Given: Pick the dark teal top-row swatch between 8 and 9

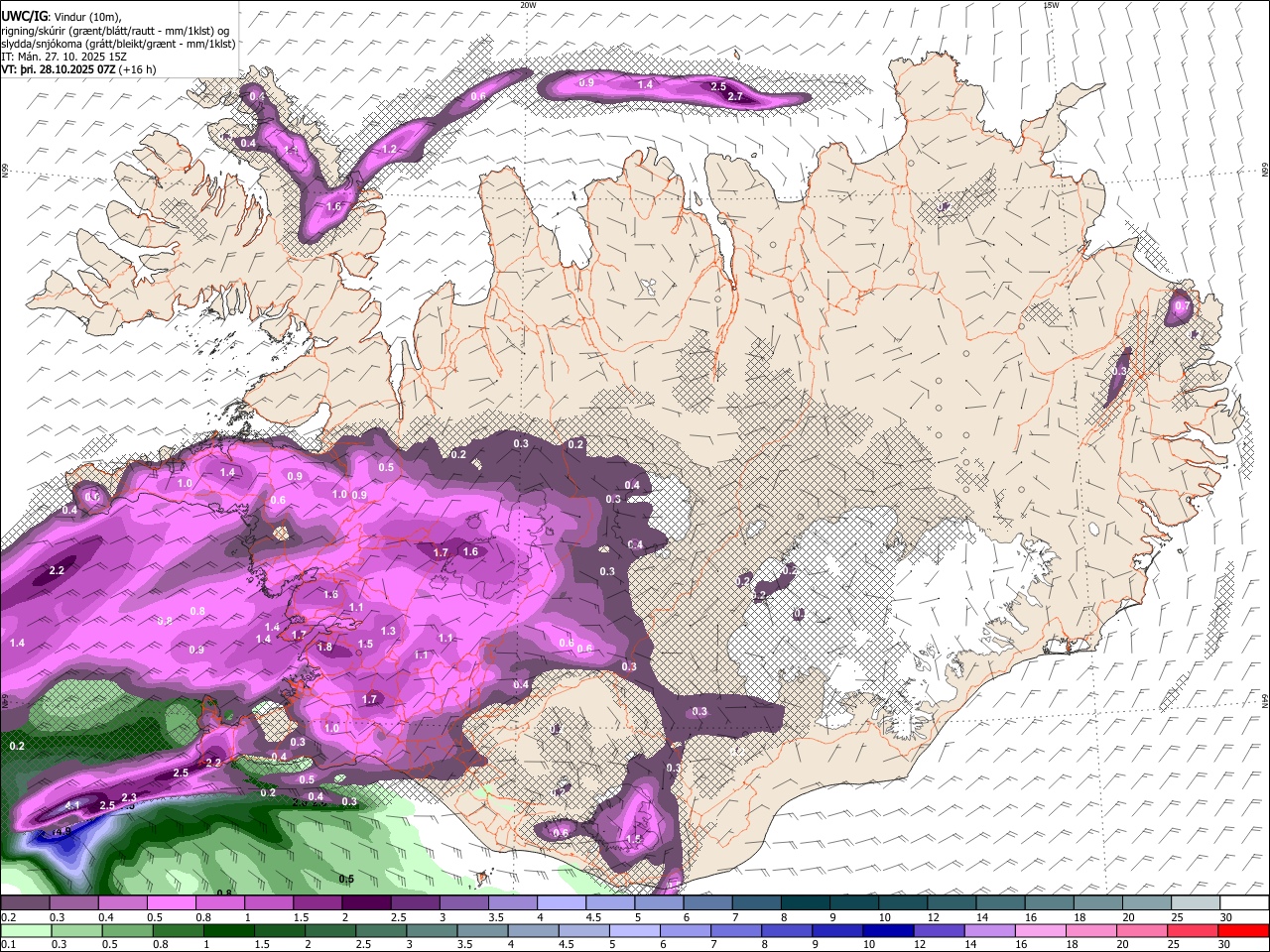Looking at the screenshot, I should click(x=805, y=902).
